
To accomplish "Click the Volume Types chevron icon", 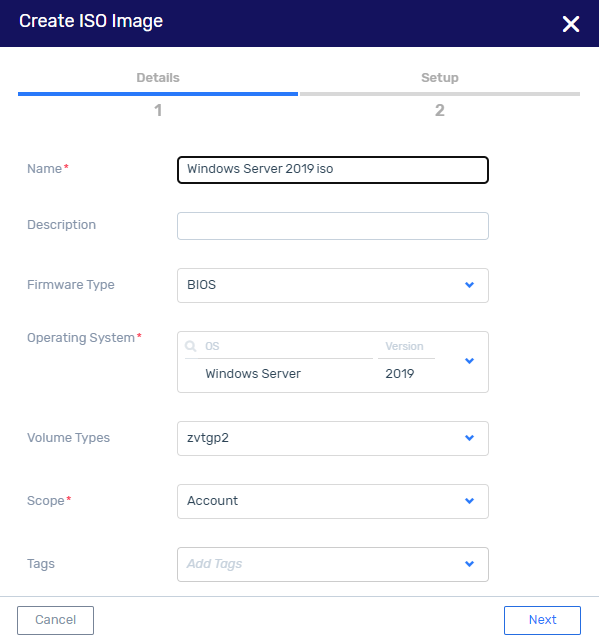I will tap(469, 438).
